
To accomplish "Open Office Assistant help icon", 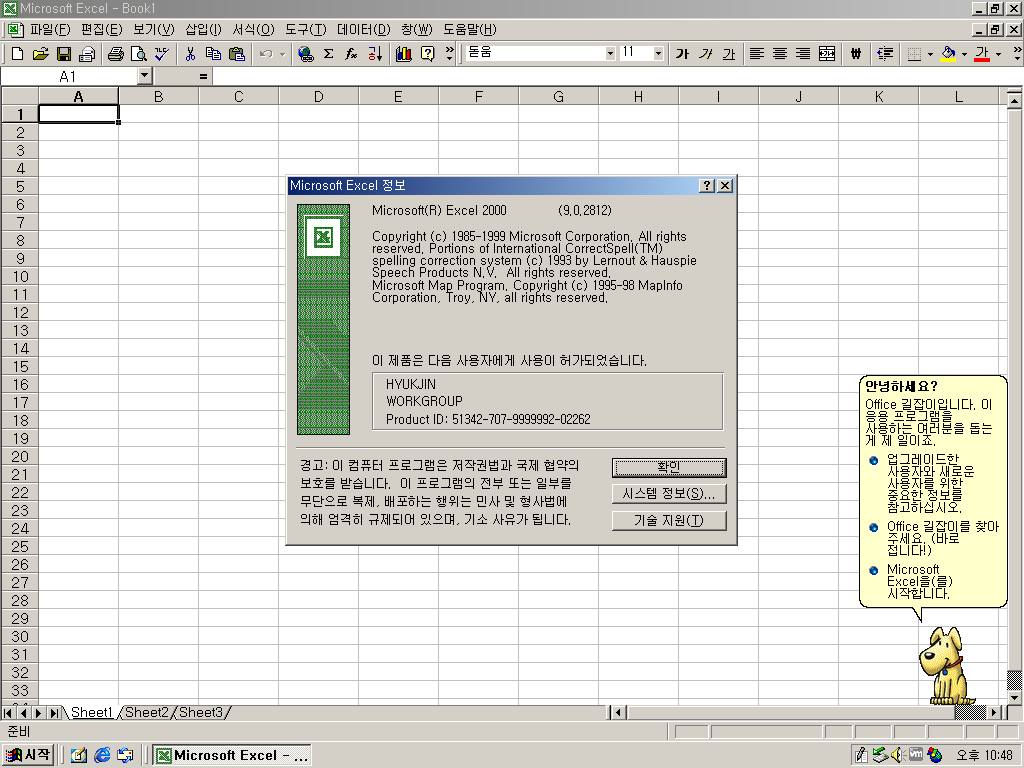I will pos(427,54).
